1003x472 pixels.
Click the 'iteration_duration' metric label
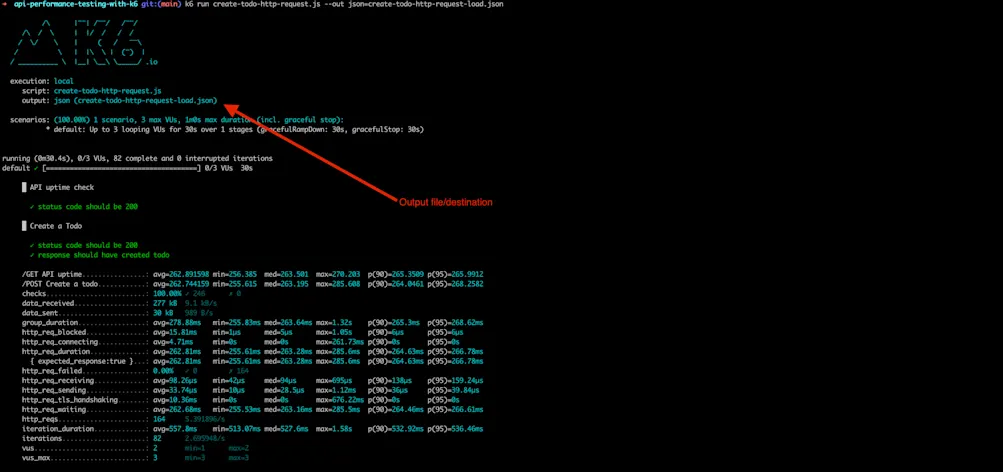click(58, 429)
